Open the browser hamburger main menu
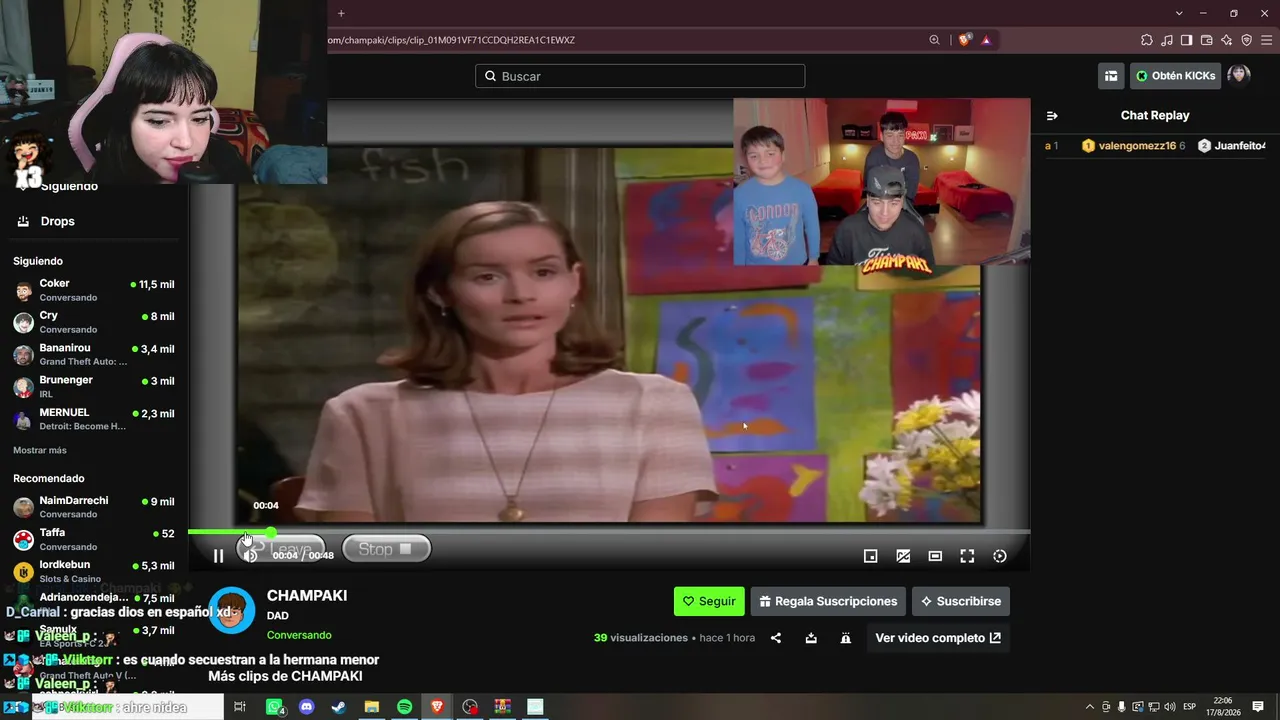The image size is (1280, 720). click(x=1266, y=40)
